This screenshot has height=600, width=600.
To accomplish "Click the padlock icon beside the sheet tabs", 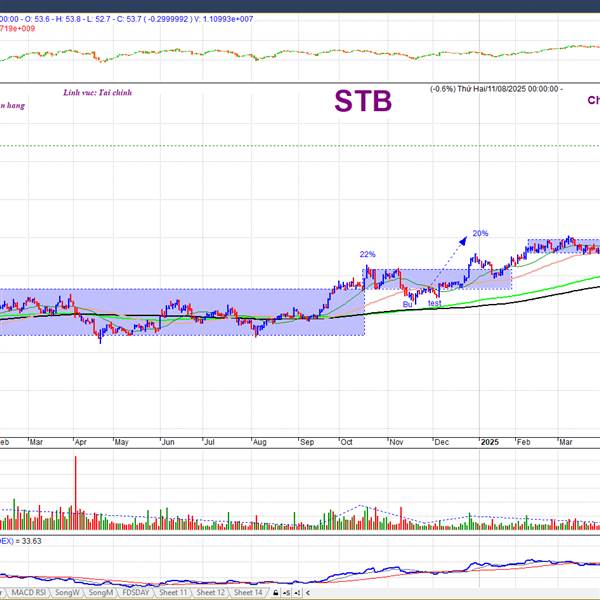I will click(276, 593).
